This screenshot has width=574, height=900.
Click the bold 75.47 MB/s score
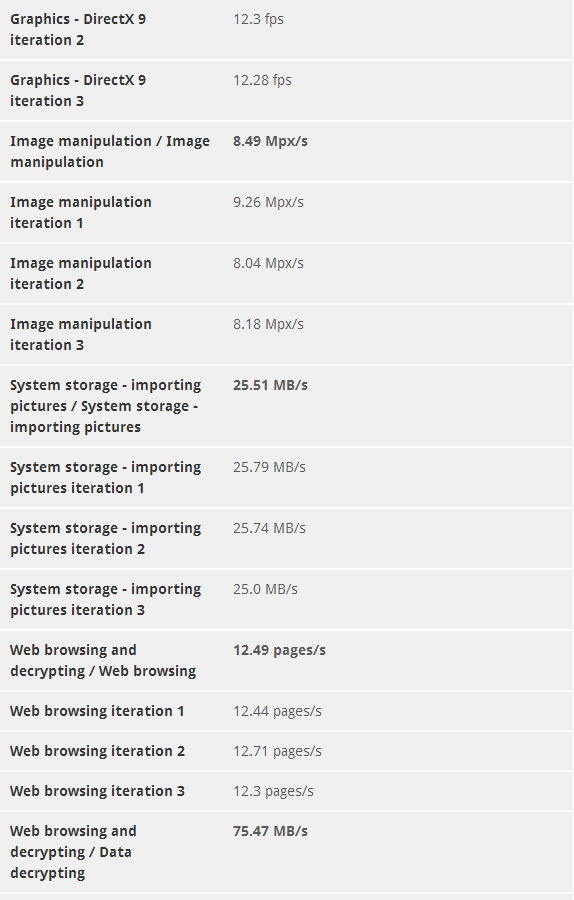(x=270, y=831)
